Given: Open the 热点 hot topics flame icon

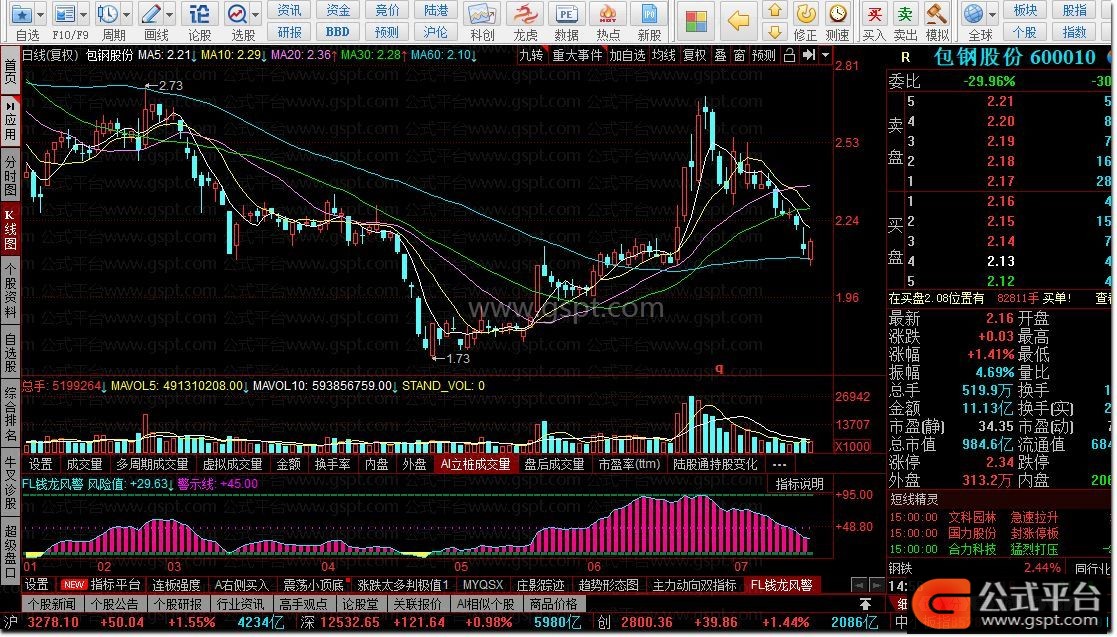Looking at the screenshot, I should (608, 14).
